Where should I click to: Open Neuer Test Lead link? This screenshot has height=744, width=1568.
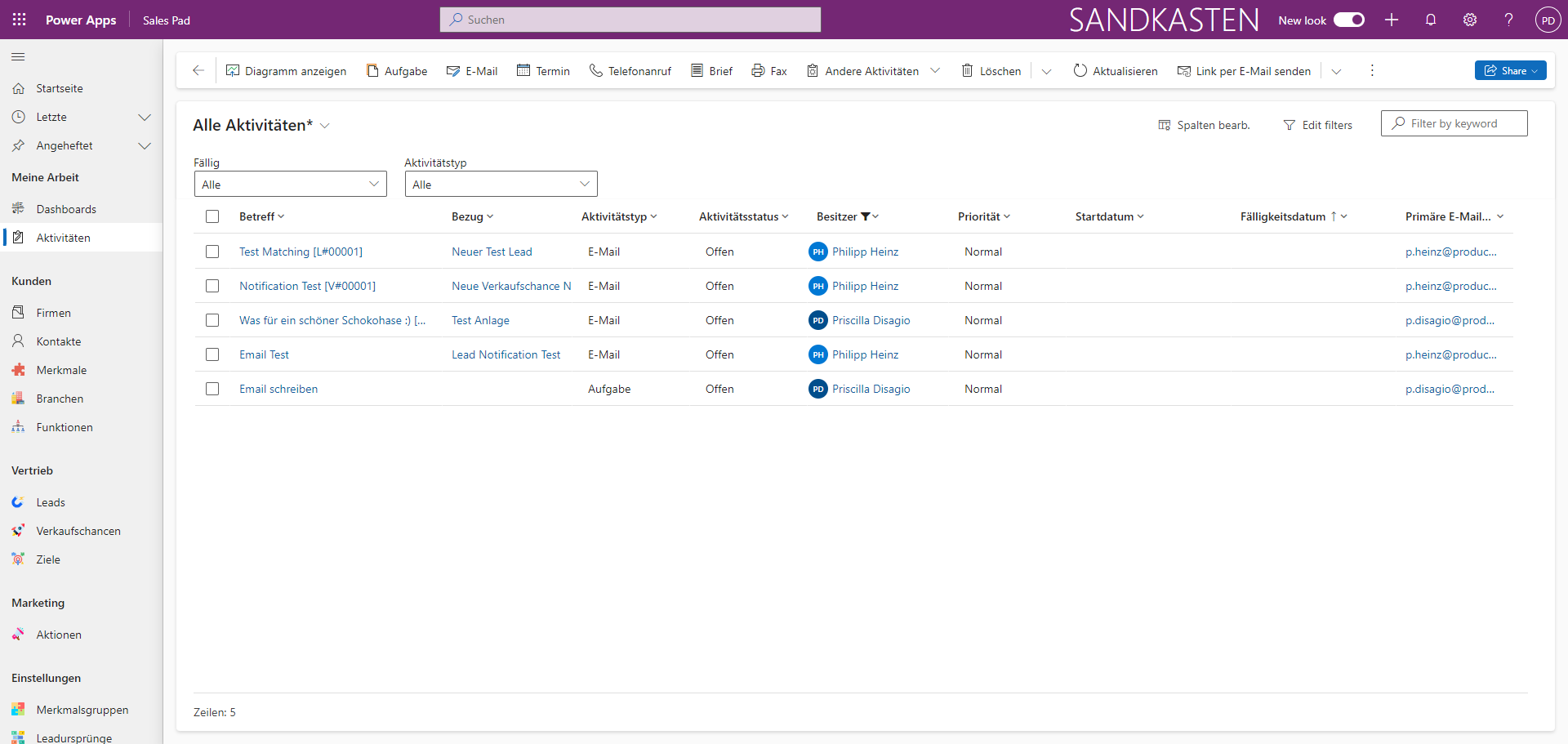tap(492, 252)
